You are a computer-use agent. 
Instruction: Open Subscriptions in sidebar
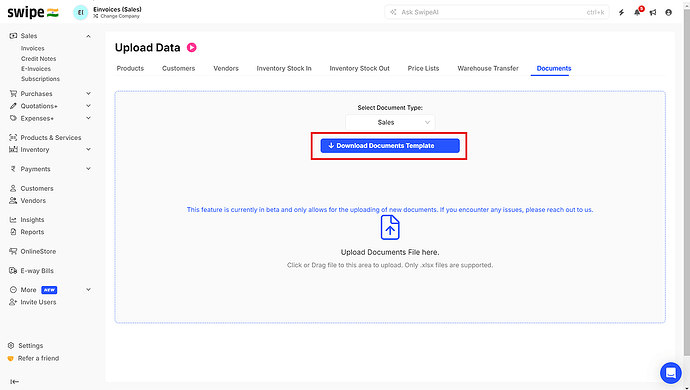click(x=40, y=79)
